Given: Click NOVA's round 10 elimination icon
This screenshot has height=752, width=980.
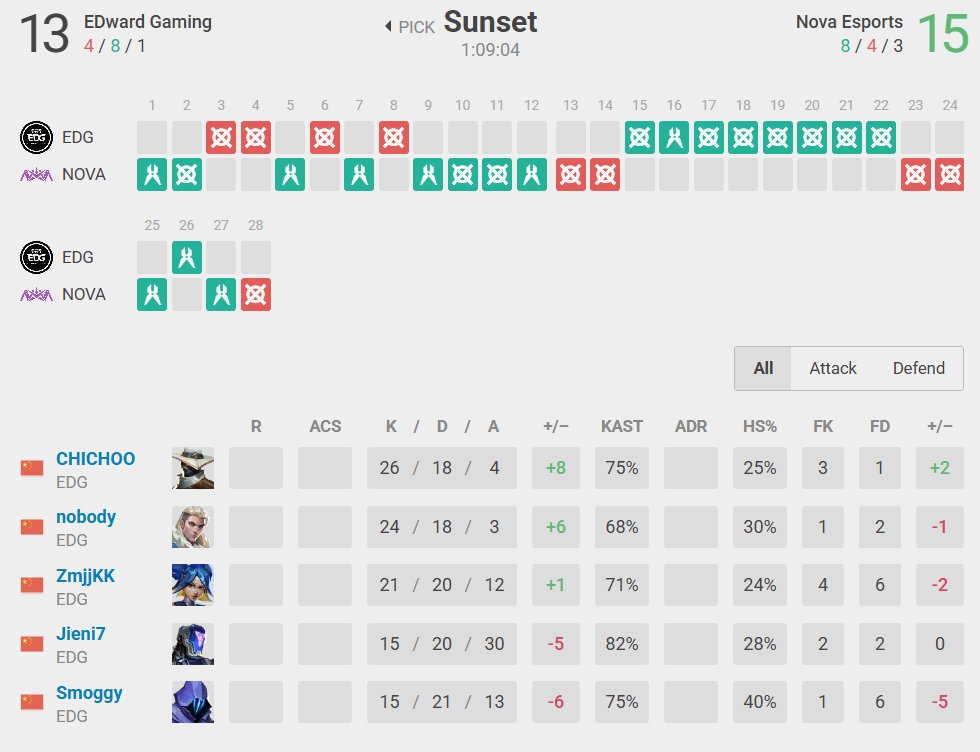Looking at the screenshot, I should point(462,174).
